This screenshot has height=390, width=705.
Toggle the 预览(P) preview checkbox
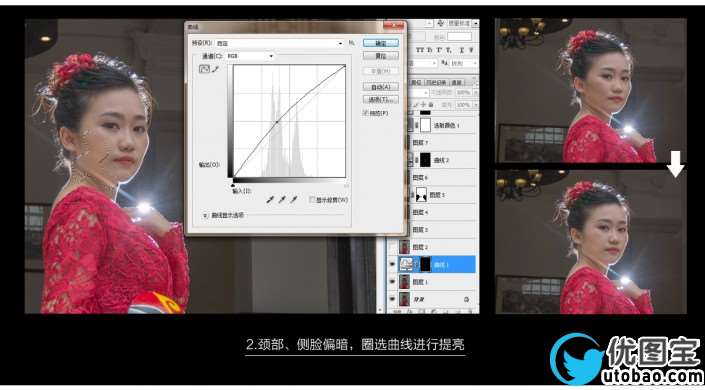coord(366,113)
